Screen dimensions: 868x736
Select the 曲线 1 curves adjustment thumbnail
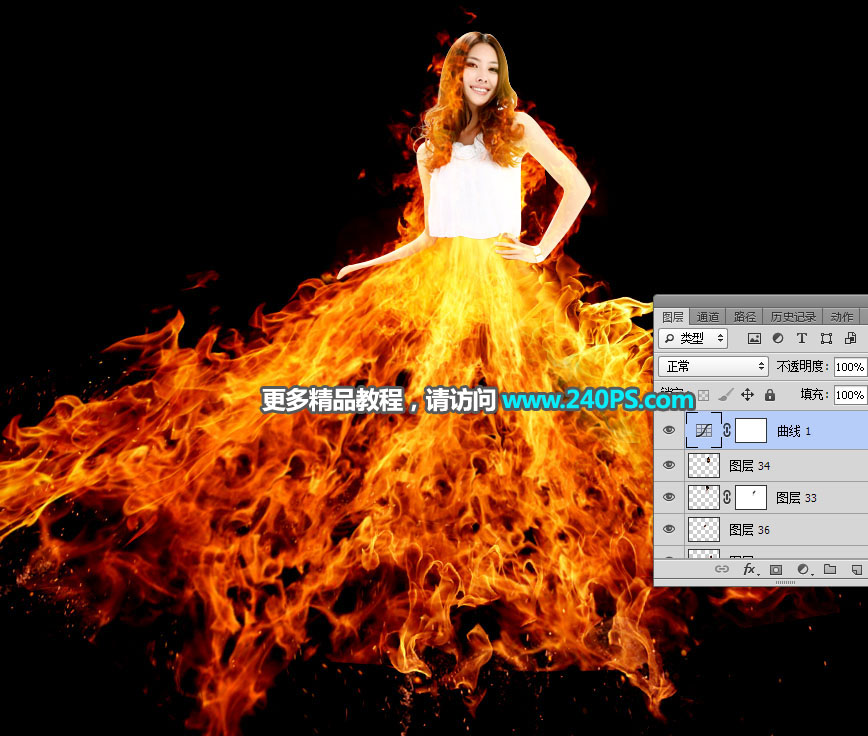(x=704, y=430)
